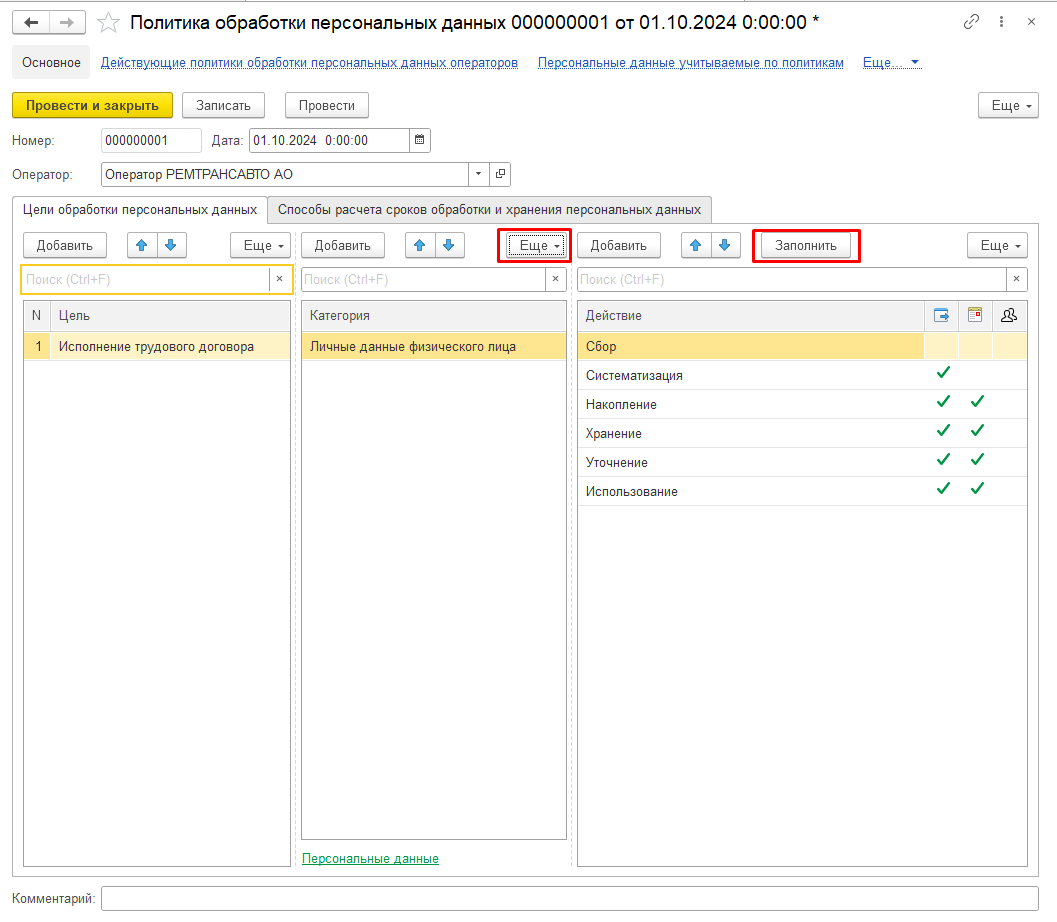Viewport: 1057px width, 922px height.
Task: Open the Оператор record with open-form icon
Action: (x=500, y=174)
